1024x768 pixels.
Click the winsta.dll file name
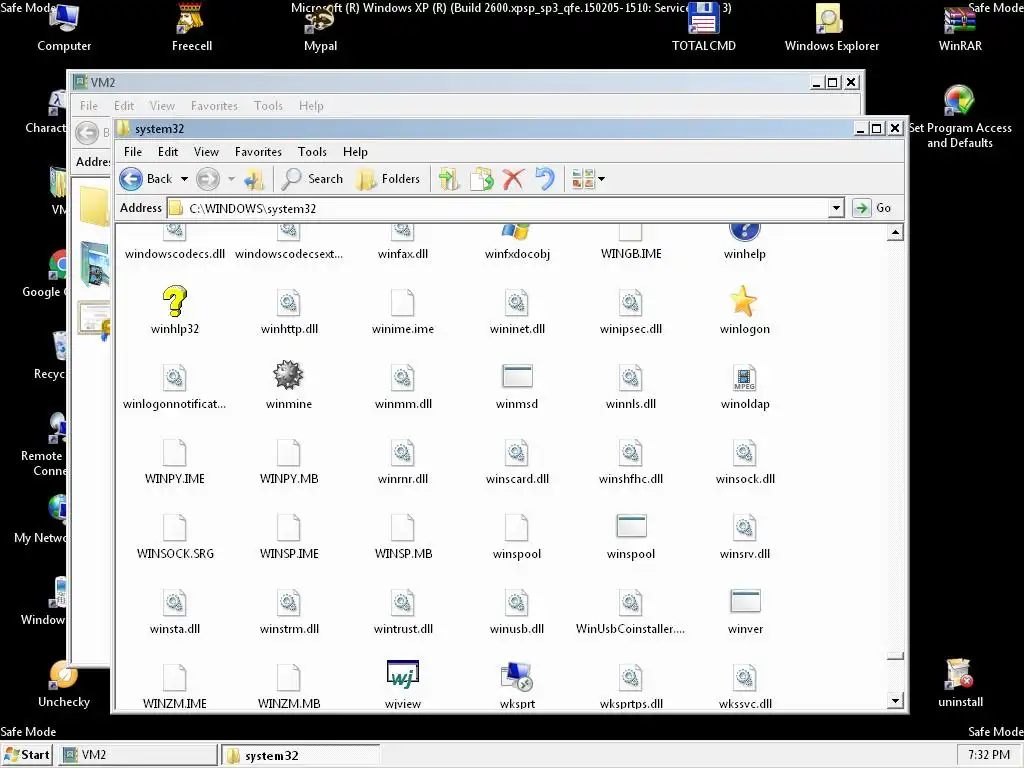pos(174,629)
